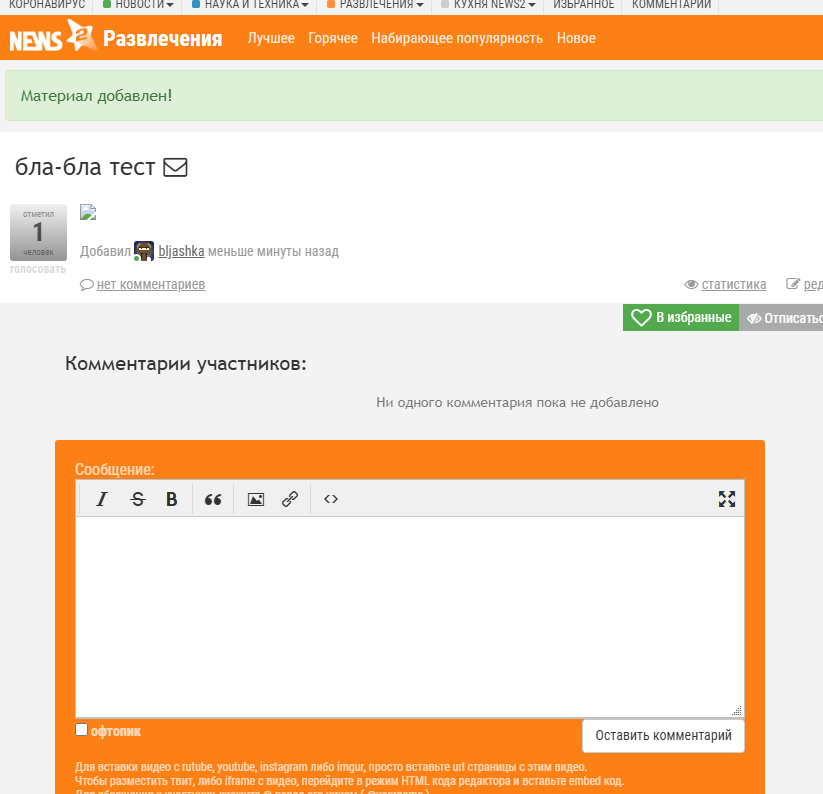
Task: Switch editor to HTML code mode
Action: point(331,499)
